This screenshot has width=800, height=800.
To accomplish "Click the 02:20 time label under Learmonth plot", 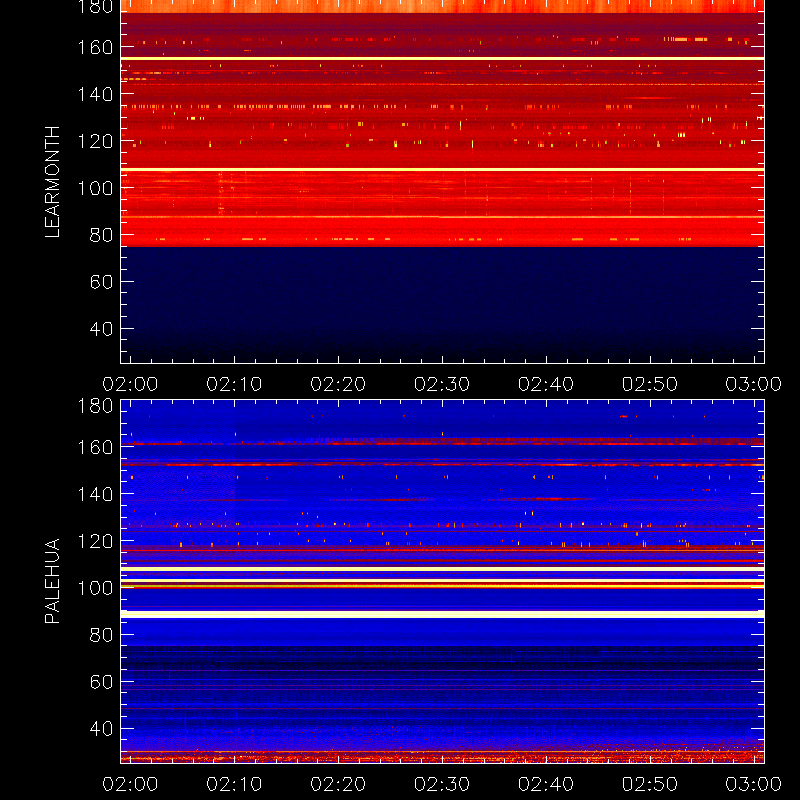I will (x=338, y=384).
